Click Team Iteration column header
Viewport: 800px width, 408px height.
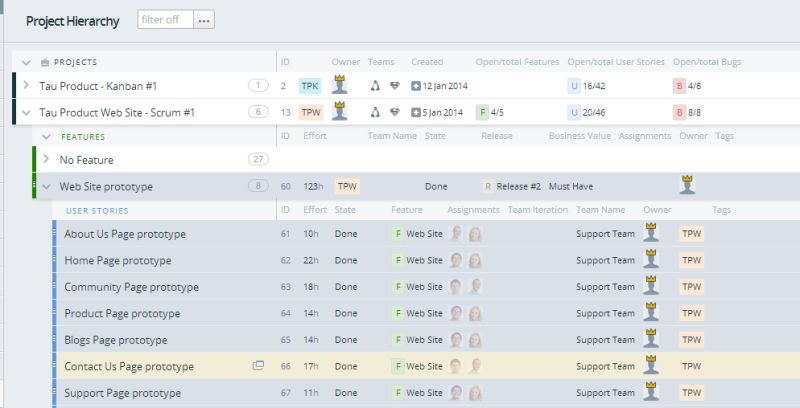(538, 210)
